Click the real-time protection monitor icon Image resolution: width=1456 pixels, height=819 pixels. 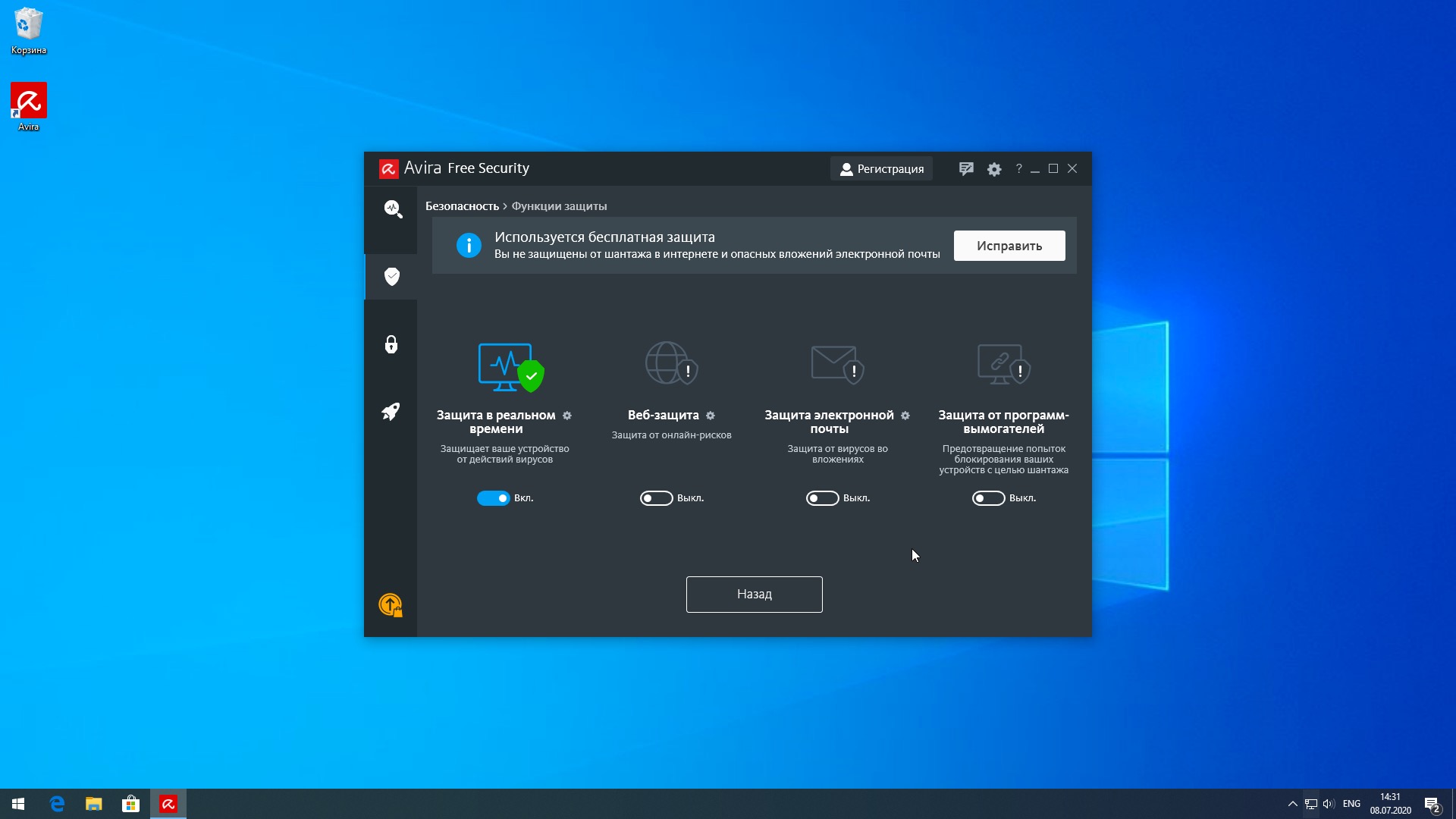[511, 367]
